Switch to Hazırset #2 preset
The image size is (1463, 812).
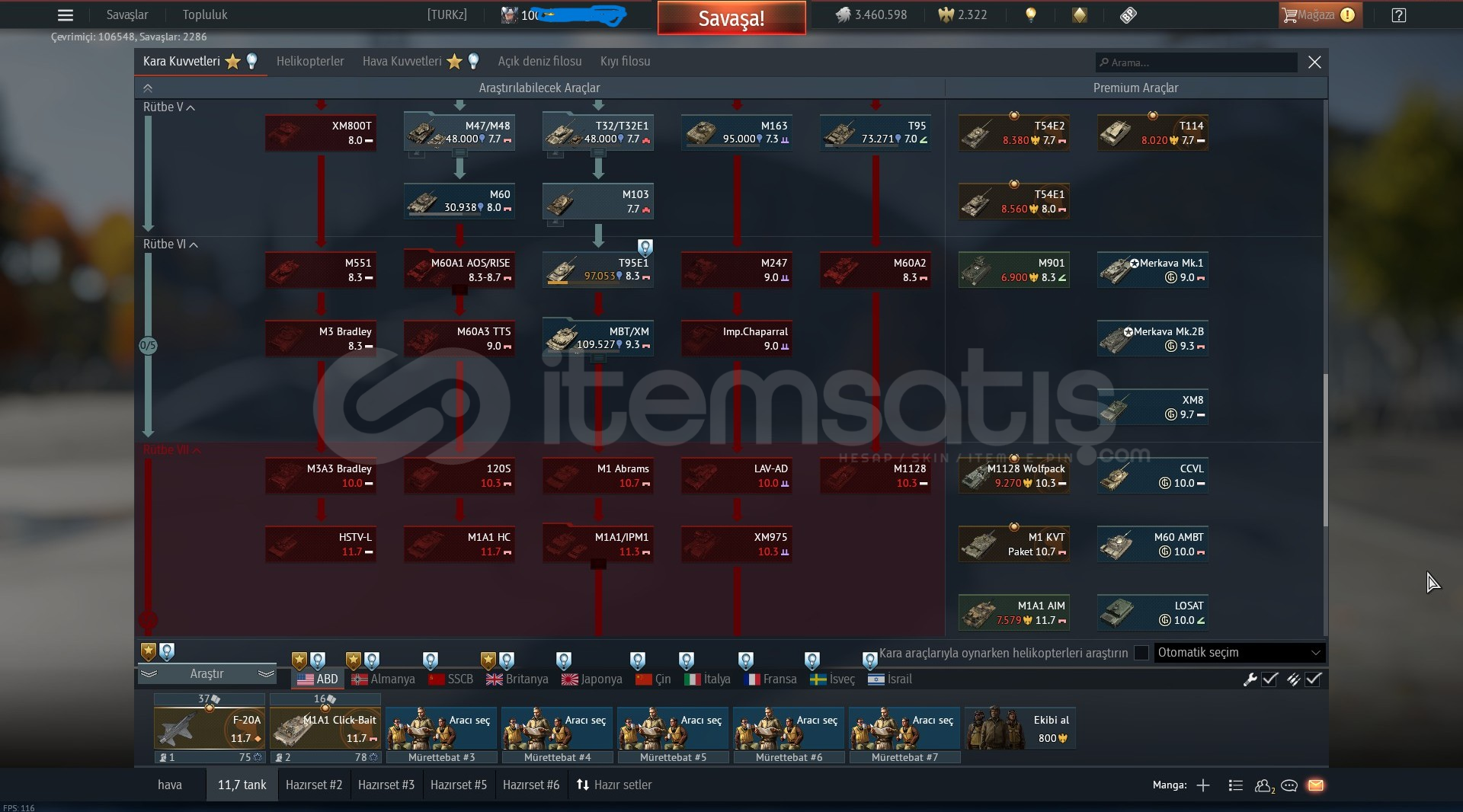click(x=314, y=785)
